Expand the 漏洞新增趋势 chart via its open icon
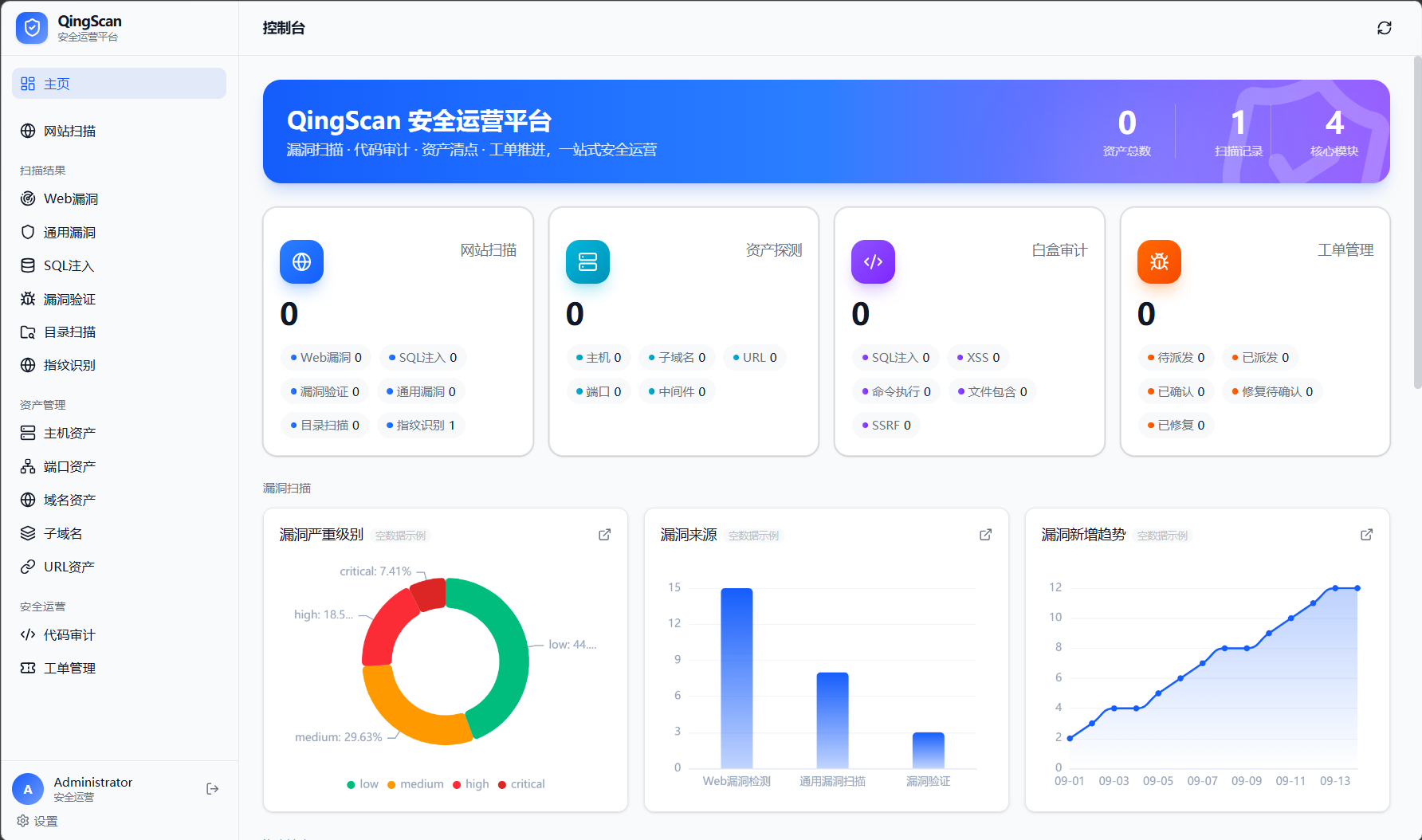The image size is (1422, 840). (x=1367, y=535)
